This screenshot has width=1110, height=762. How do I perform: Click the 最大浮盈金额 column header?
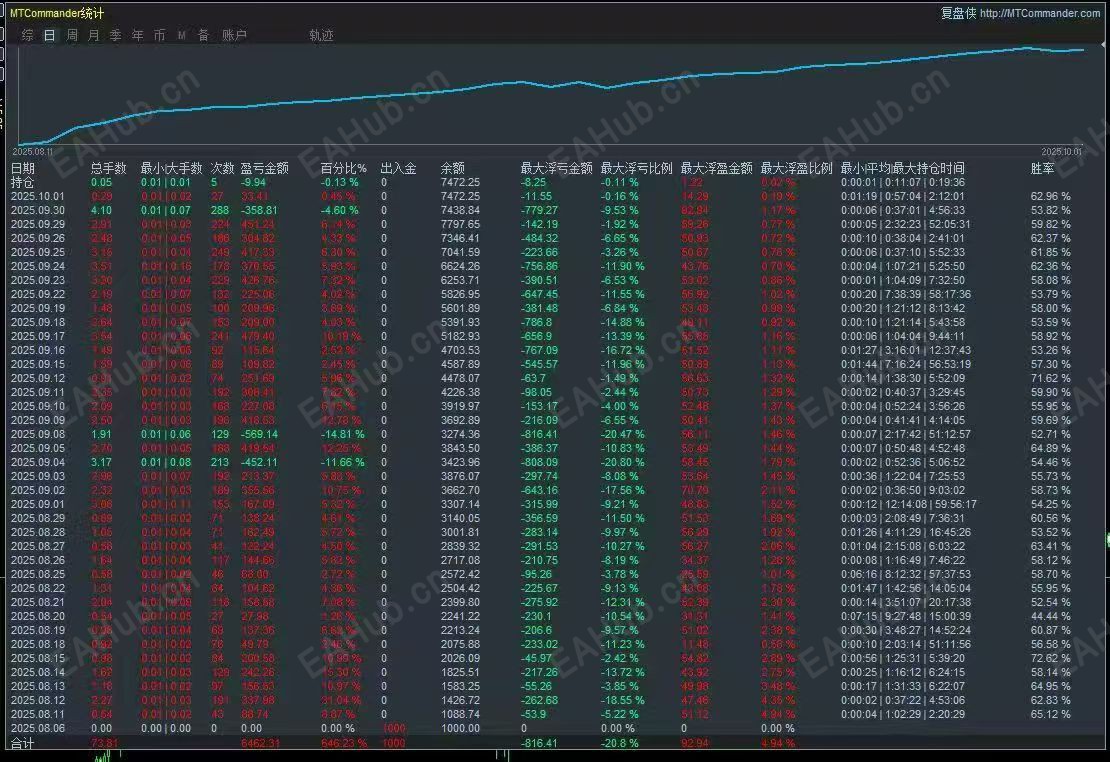(x=716, y=169)
